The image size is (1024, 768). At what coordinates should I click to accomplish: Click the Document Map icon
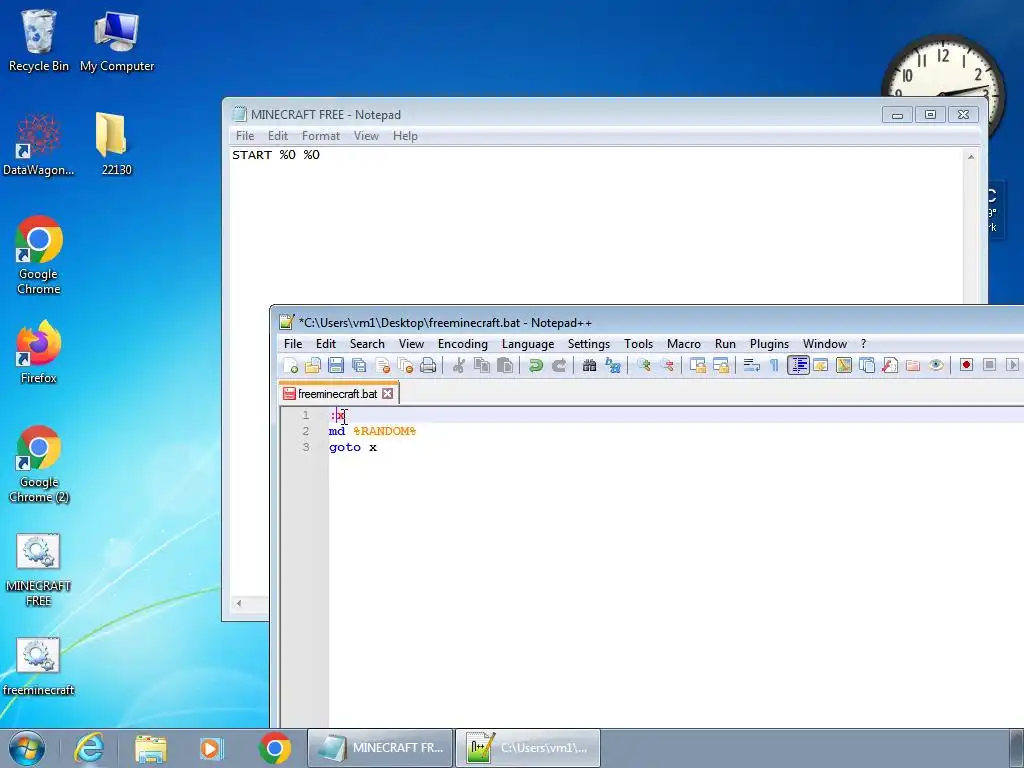pos(844,366)
